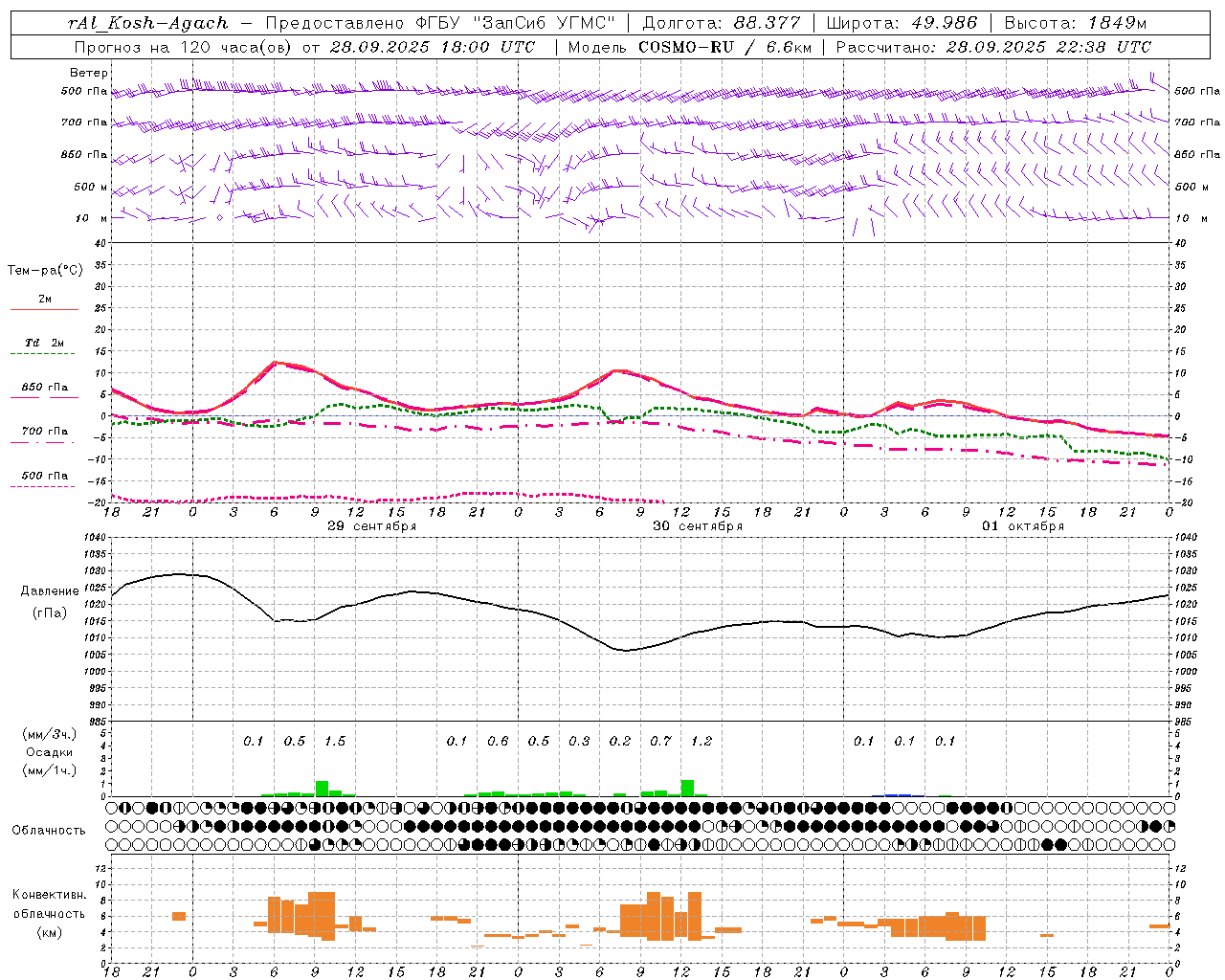Select the Долгота: 88.377 header field
Viewport: 1225px width, 980px height.
(720, 23)
